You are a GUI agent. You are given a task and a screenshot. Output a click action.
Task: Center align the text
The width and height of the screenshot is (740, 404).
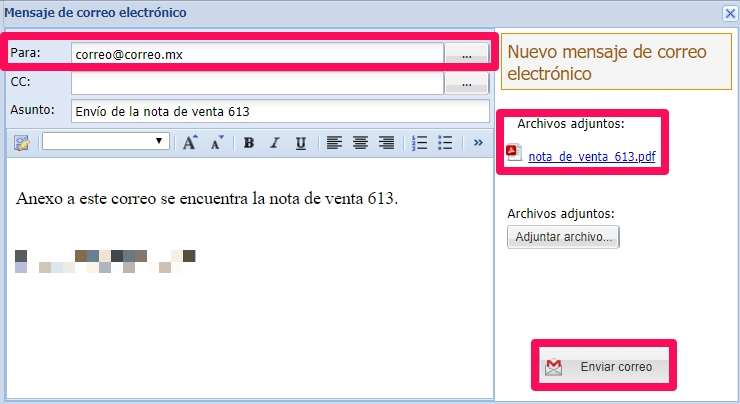(x=360, y=143)
